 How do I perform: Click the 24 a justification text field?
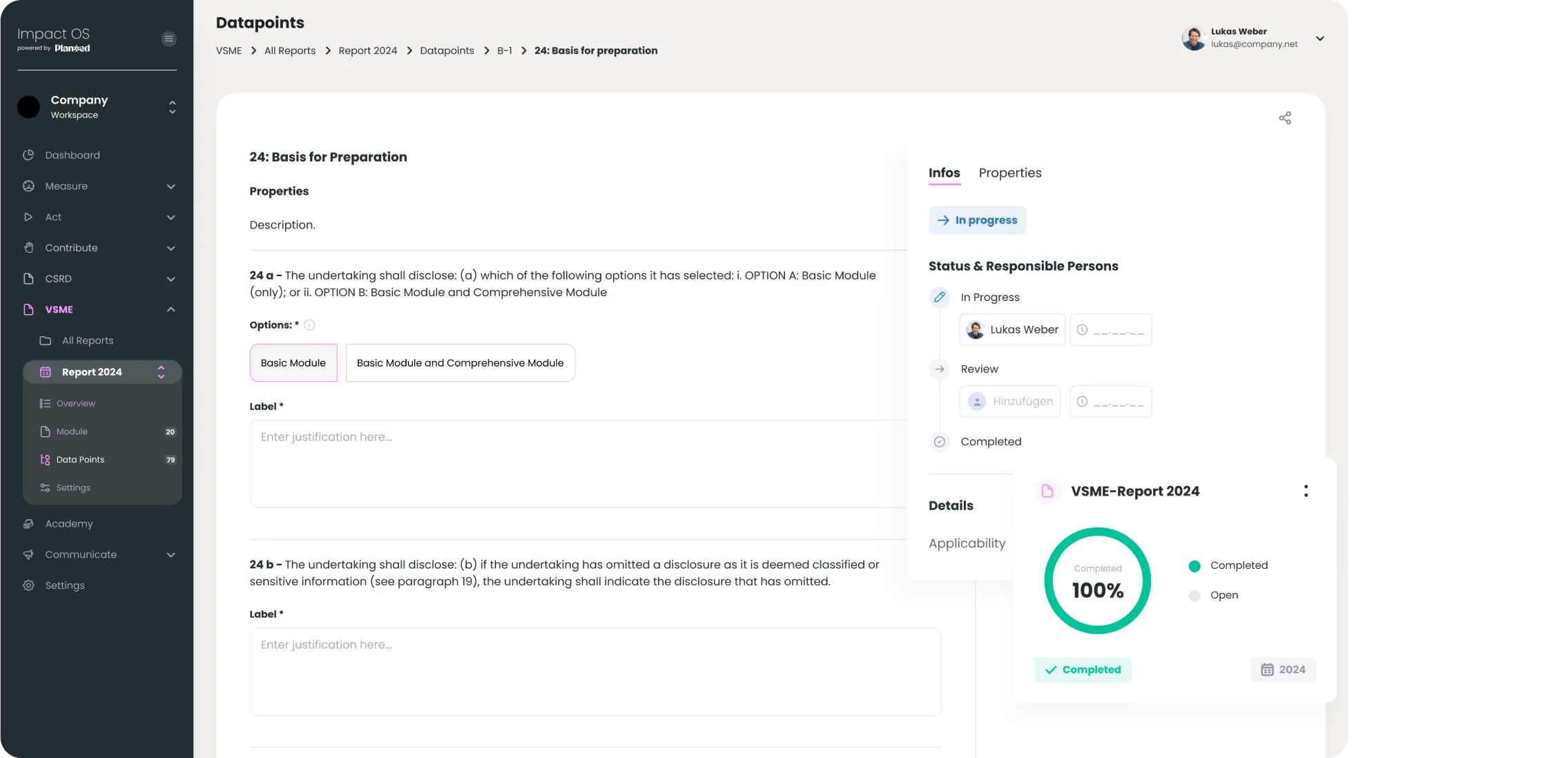[x=579, y=464]
